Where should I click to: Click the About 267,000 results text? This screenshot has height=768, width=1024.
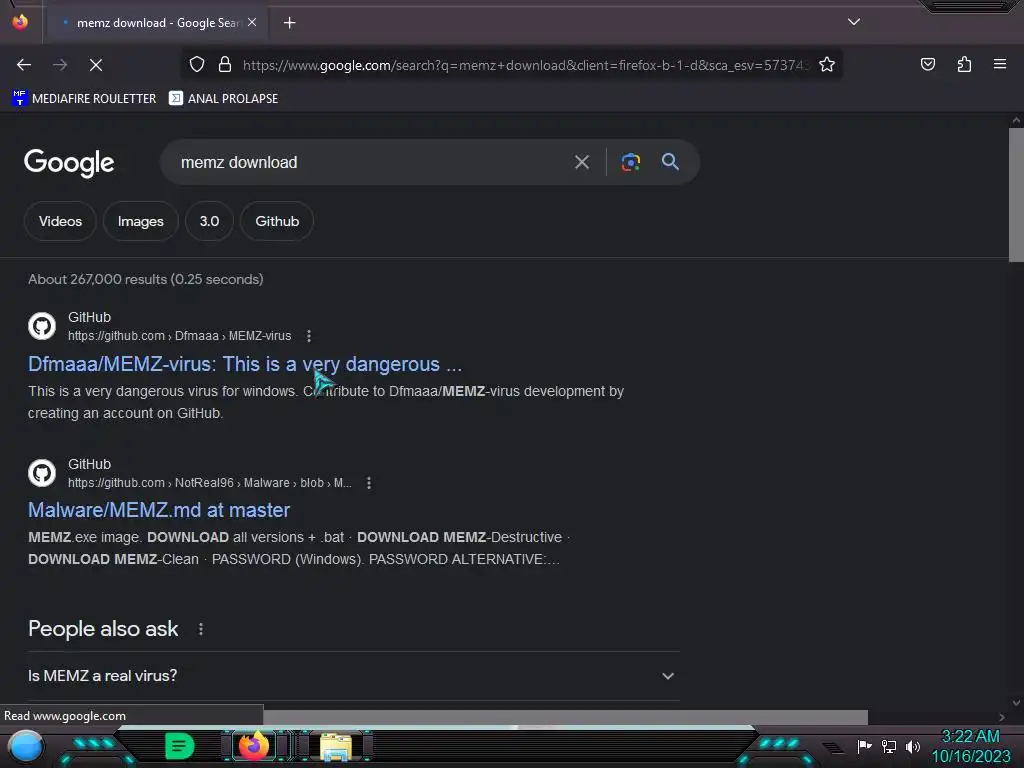click(x=146, y=279)
